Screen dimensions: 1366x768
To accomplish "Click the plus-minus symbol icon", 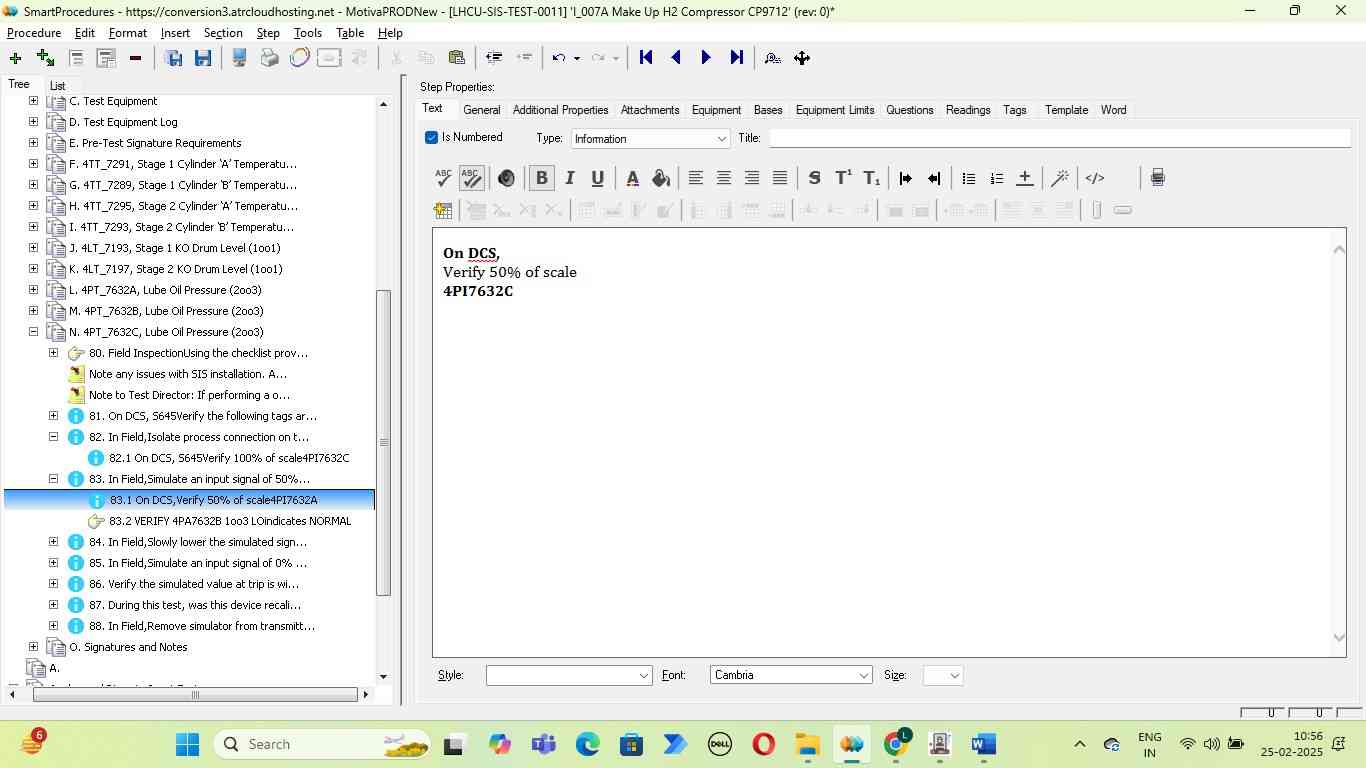I will click(x=1024, y=178).
